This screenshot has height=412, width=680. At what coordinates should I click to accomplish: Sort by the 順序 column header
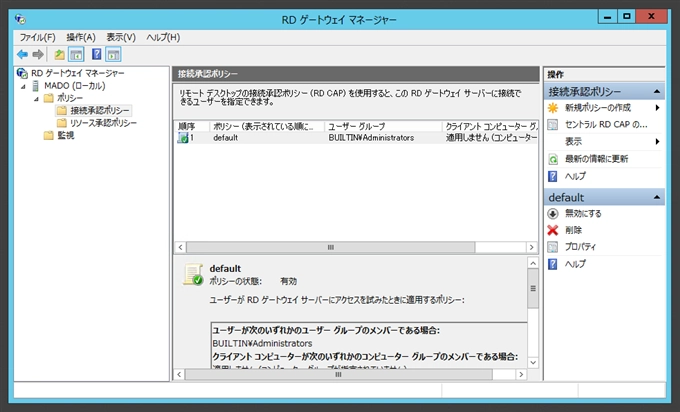pyautogui.click(x=193, y=126)
